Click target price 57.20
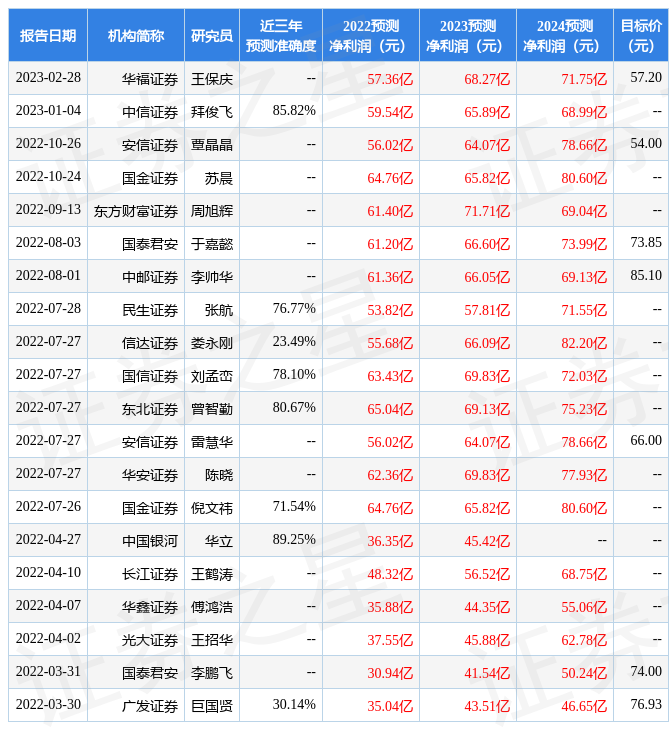Screen dimensions: 669x730 pos(646,77)
